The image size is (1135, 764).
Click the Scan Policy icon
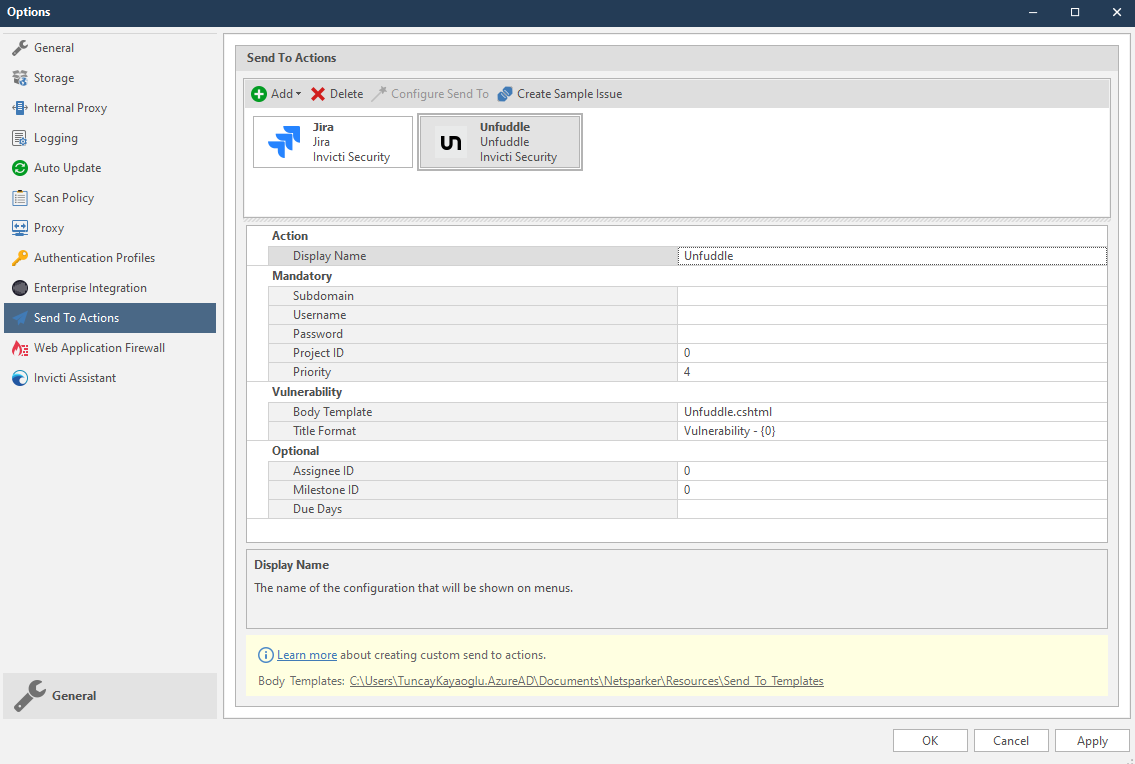click(62, 197)
